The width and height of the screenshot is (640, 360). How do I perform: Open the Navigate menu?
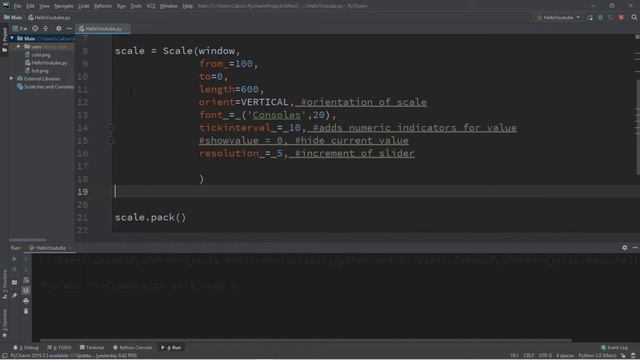tap(63, 6)
